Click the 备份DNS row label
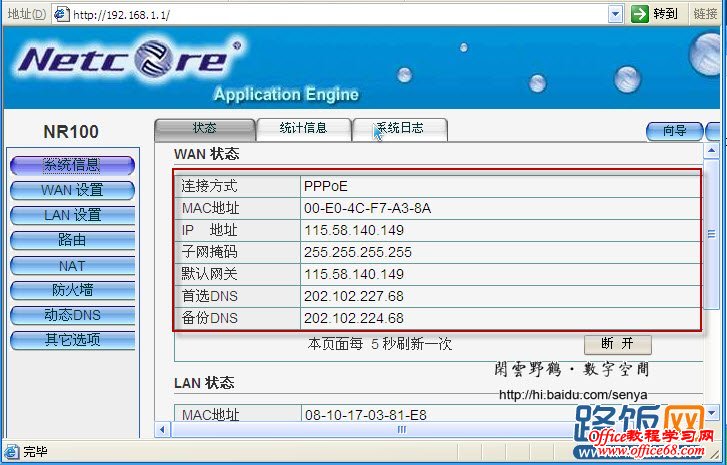727x465 pixels. point(209,318)
